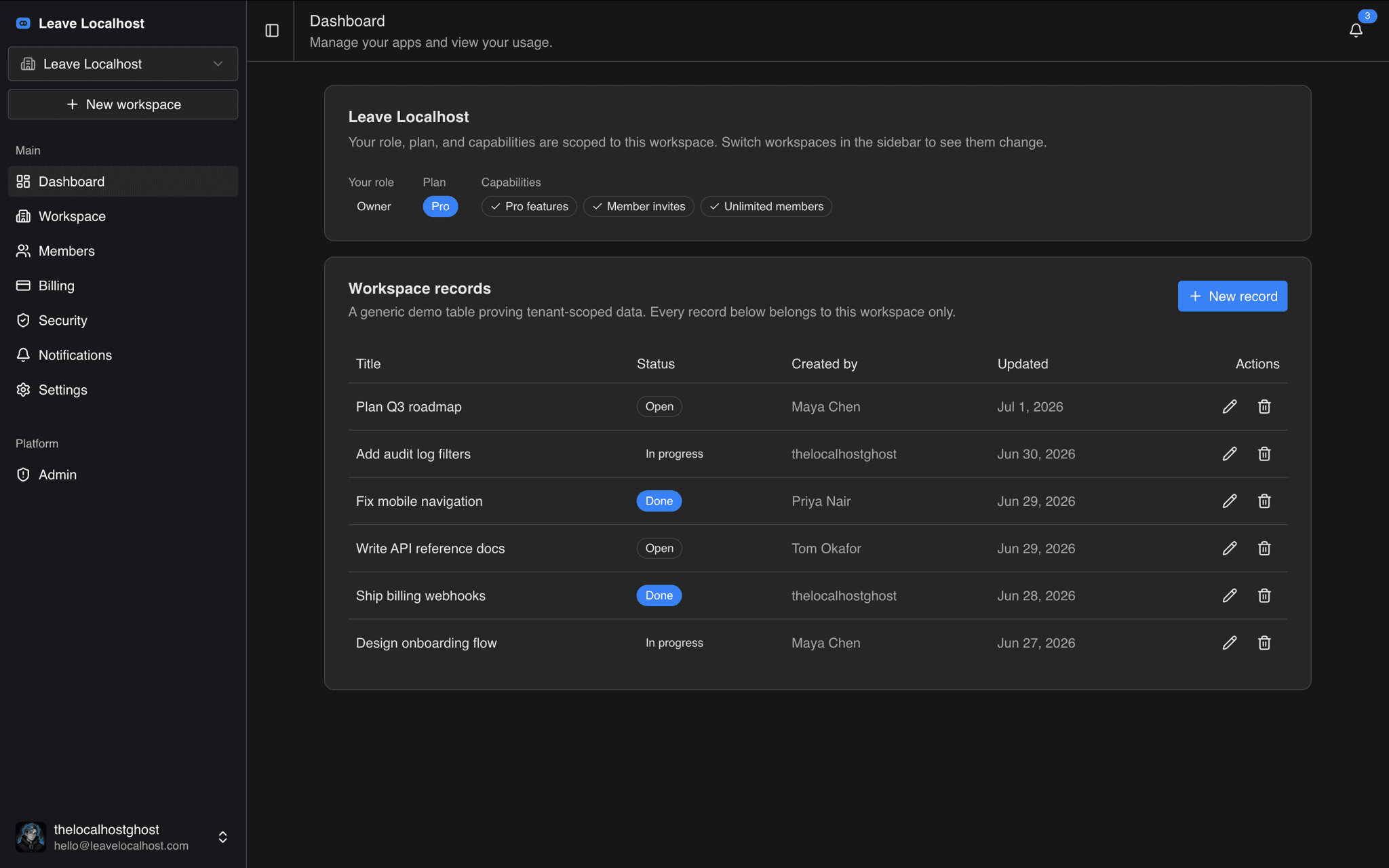Open the Workspace page
This screenshot has height=868, width=1389.
123,216
